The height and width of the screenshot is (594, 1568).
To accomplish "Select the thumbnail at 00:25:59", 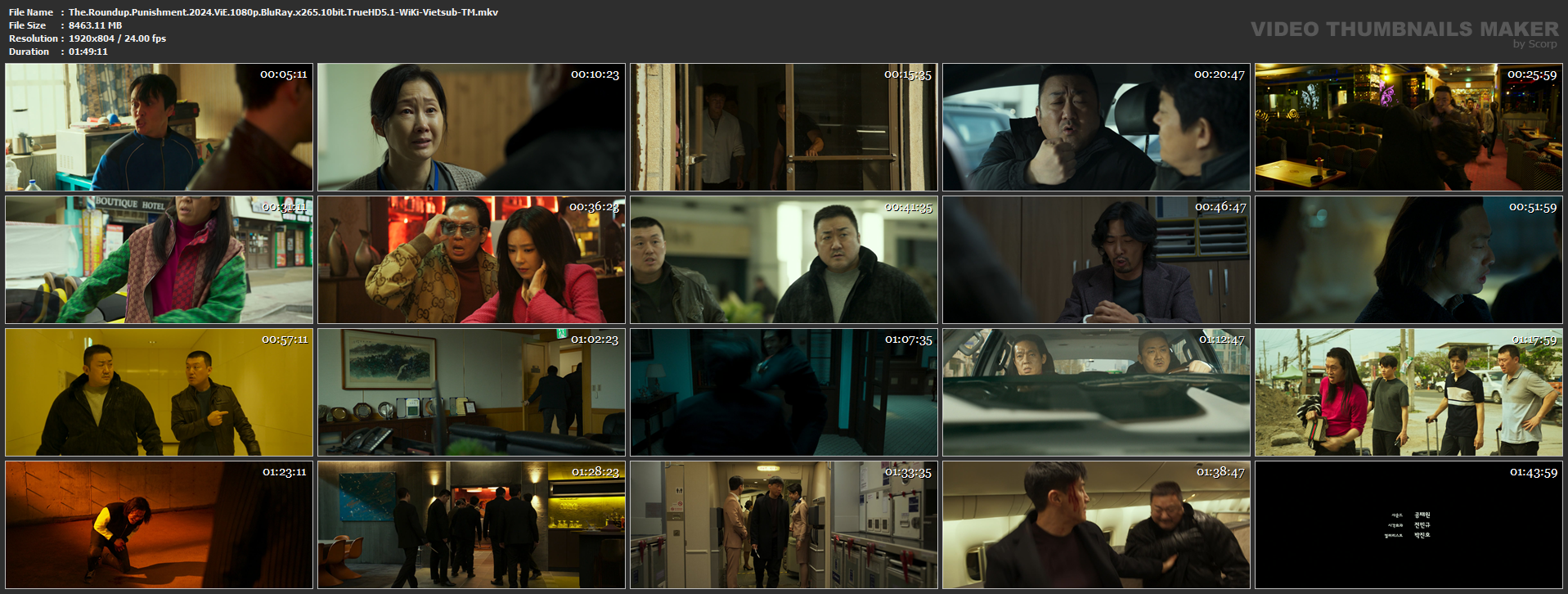I will 1409,128.
